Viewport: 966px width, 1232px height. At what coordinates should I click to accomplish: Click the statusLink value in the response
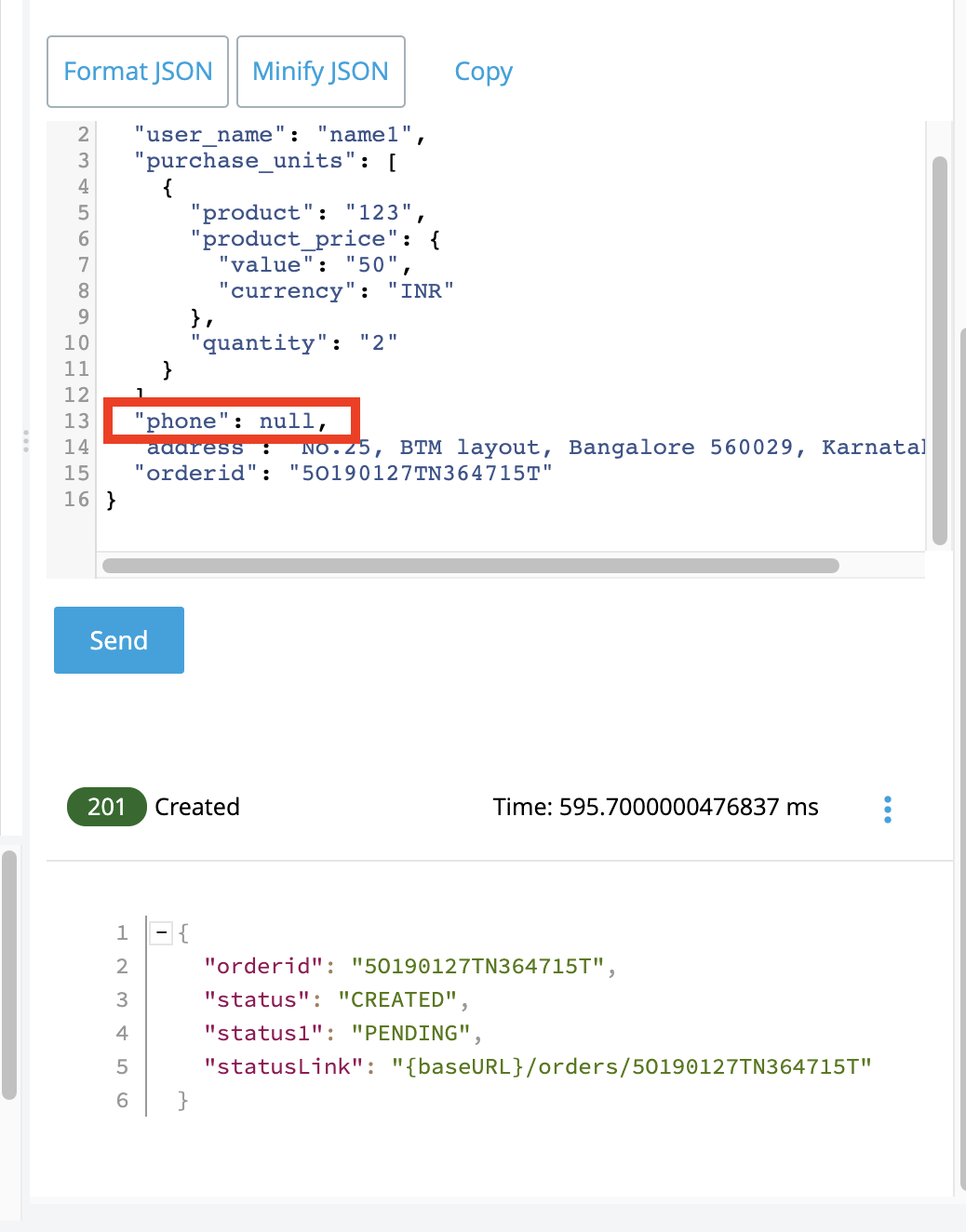click(x=631, y=1066)
